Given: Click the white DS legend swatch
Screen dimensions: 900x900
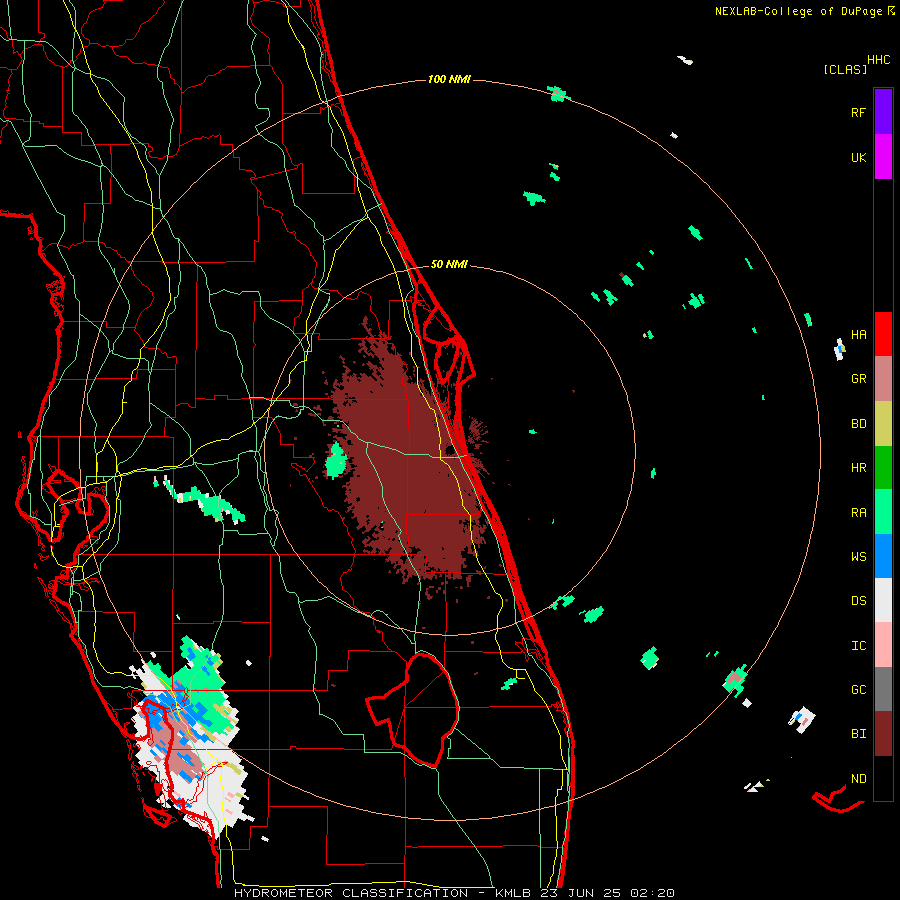Looking at the screenshot, I should coord(883,600).
